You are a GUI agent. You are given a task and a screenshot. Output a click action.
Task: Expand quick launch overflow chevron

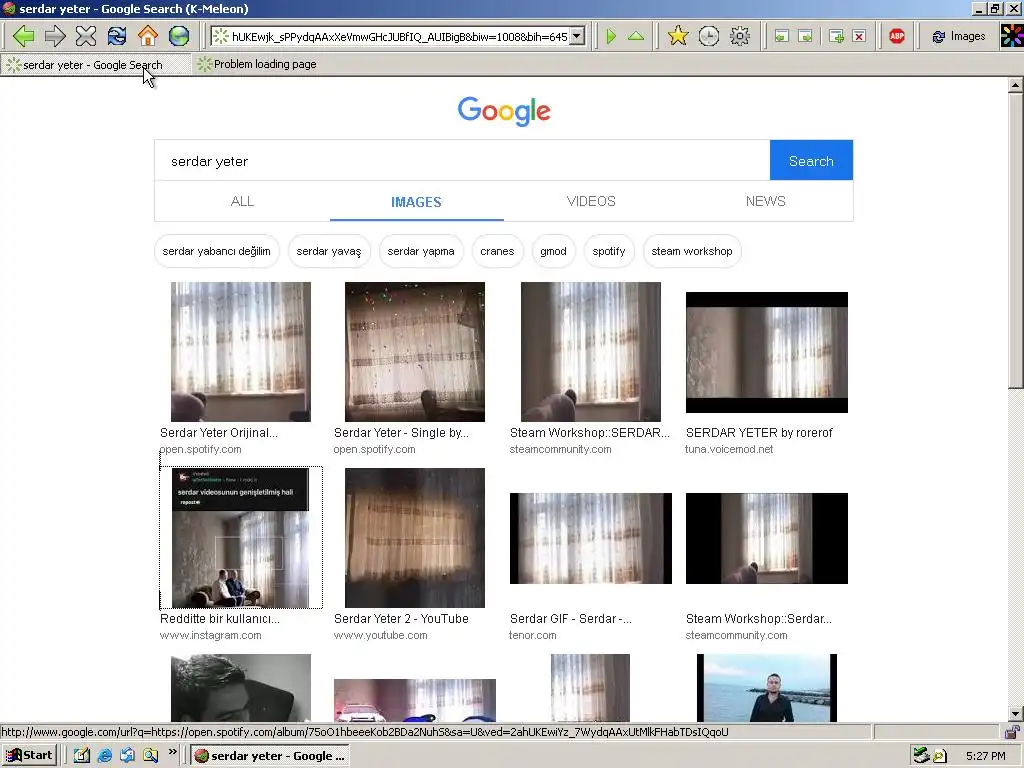pyautogui.click(x=172, y=752)
